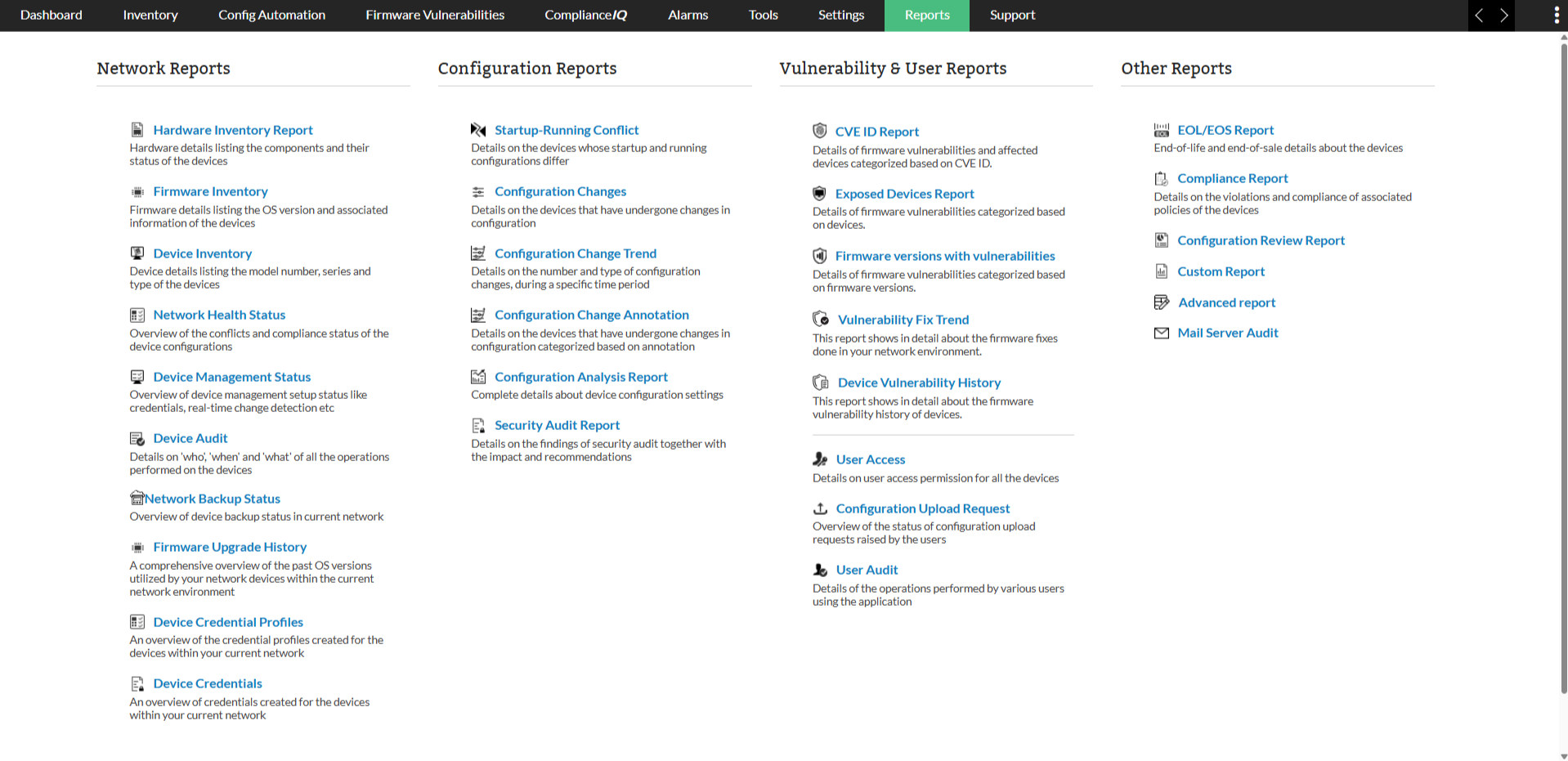This screenshot has height=761, width=1568.
Task: Click the Hardware Inventory Report document icon
Action: pyautogui.click(x=137, y=130)
